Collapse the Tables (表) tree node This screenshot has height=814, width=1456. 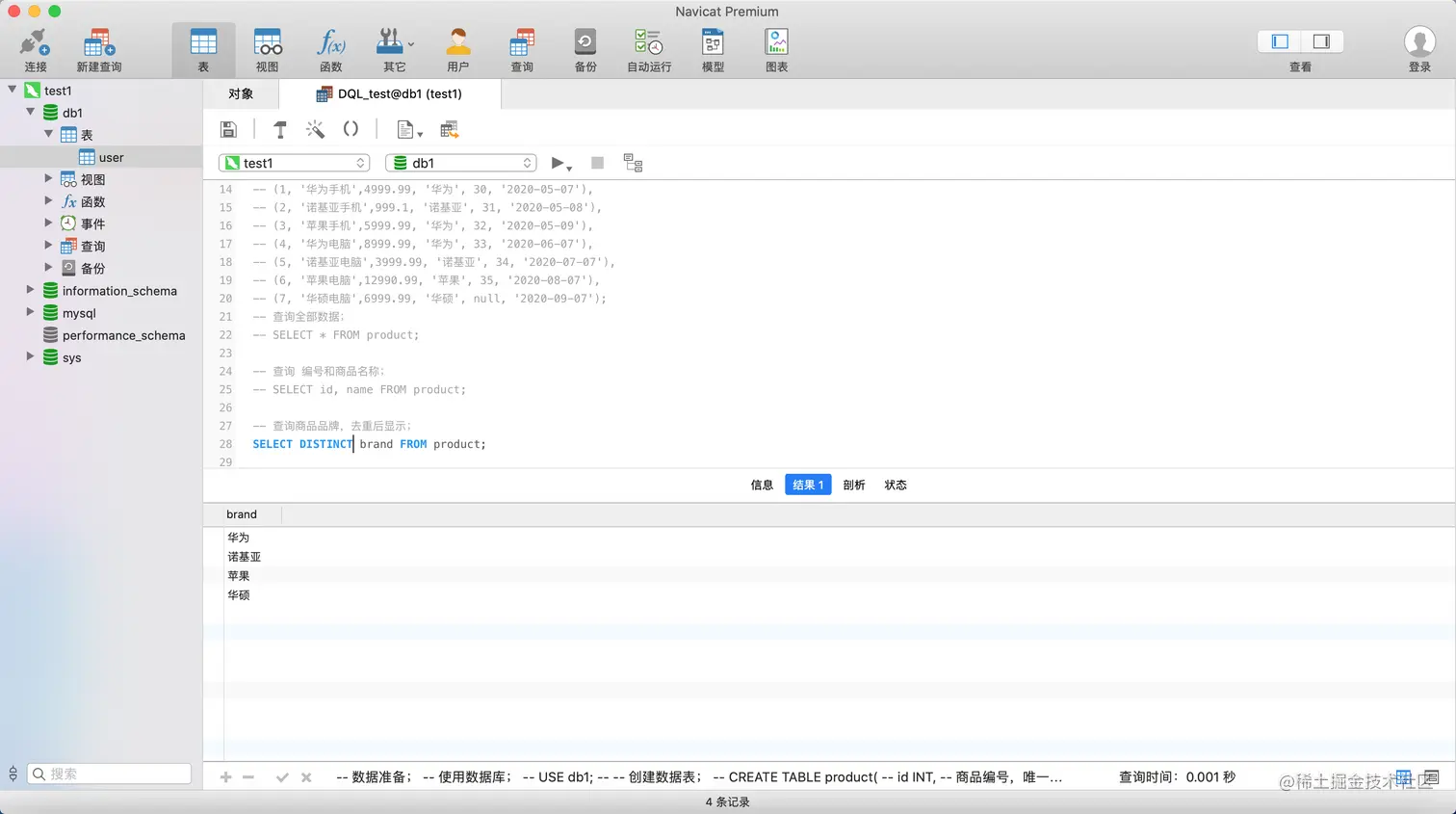pyautogui.click(x=48, y=134)
